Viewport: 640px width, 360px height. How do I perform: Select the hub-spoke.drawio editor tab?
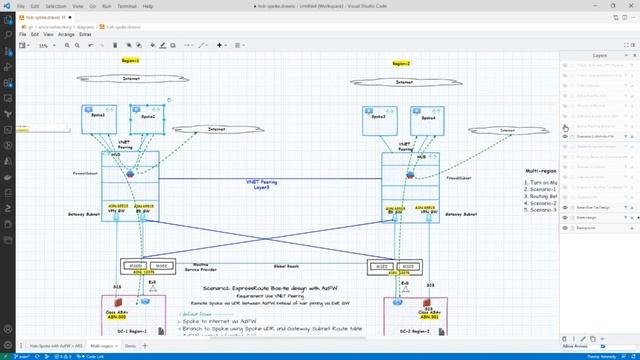tap(46, 18)
